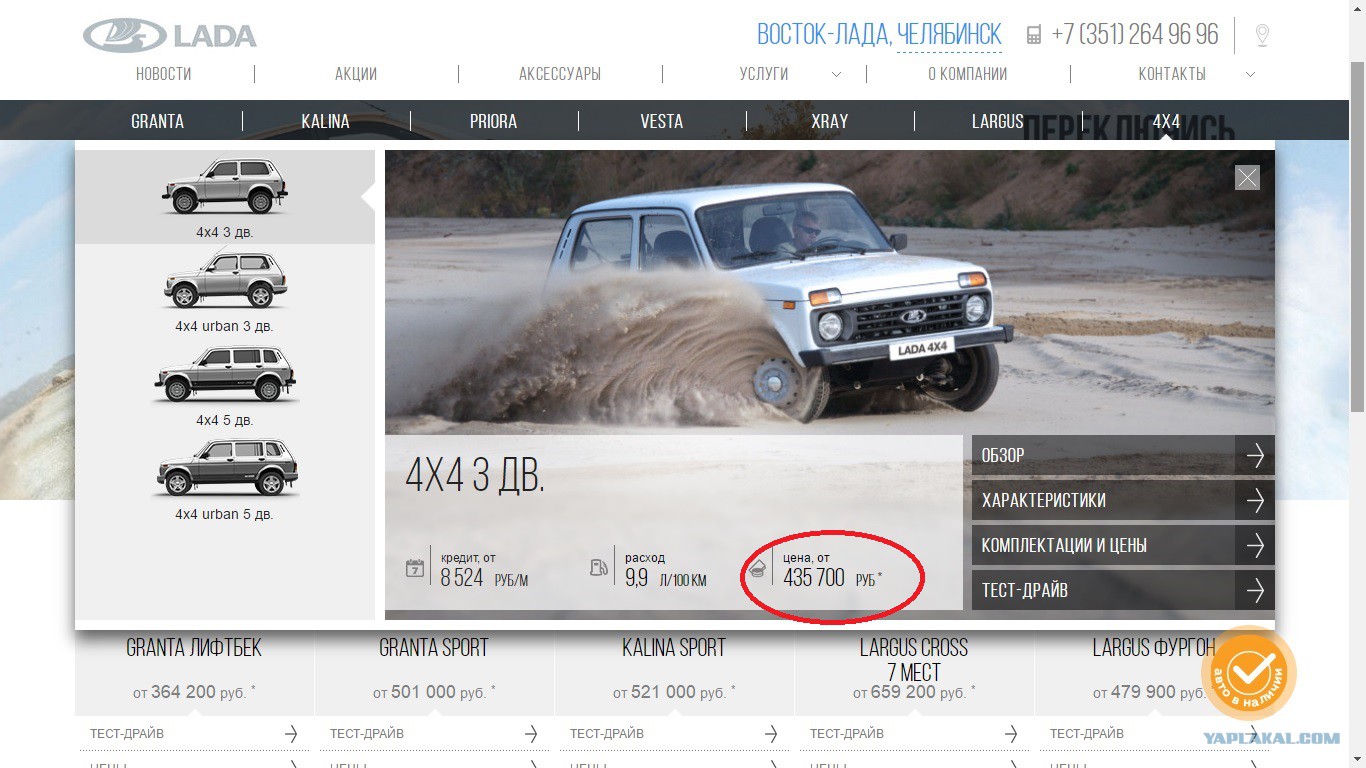Select the LARGUS model tab
The height and width of the screenshot is (768, 1366).
coord(998,121)
